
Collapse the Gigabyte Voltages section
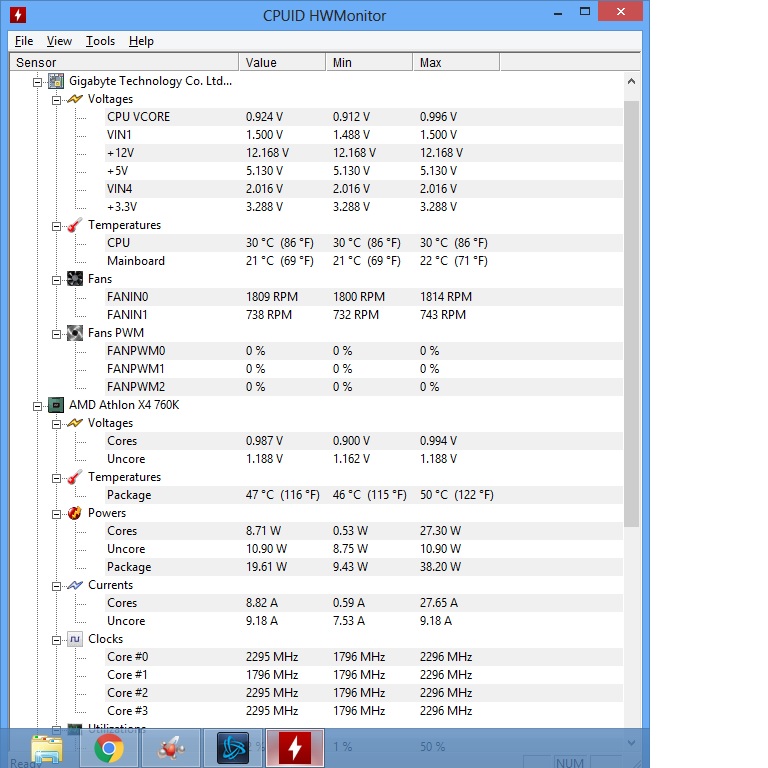(x=56, y=100)
